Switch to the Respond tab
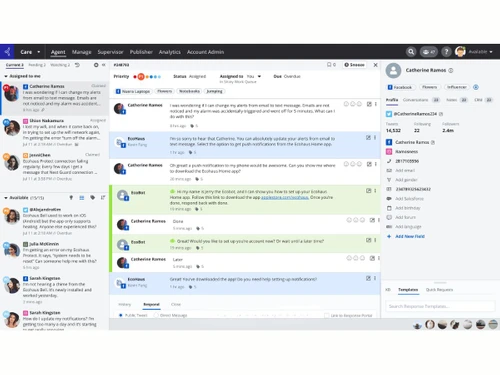 (x=151, y=304)
